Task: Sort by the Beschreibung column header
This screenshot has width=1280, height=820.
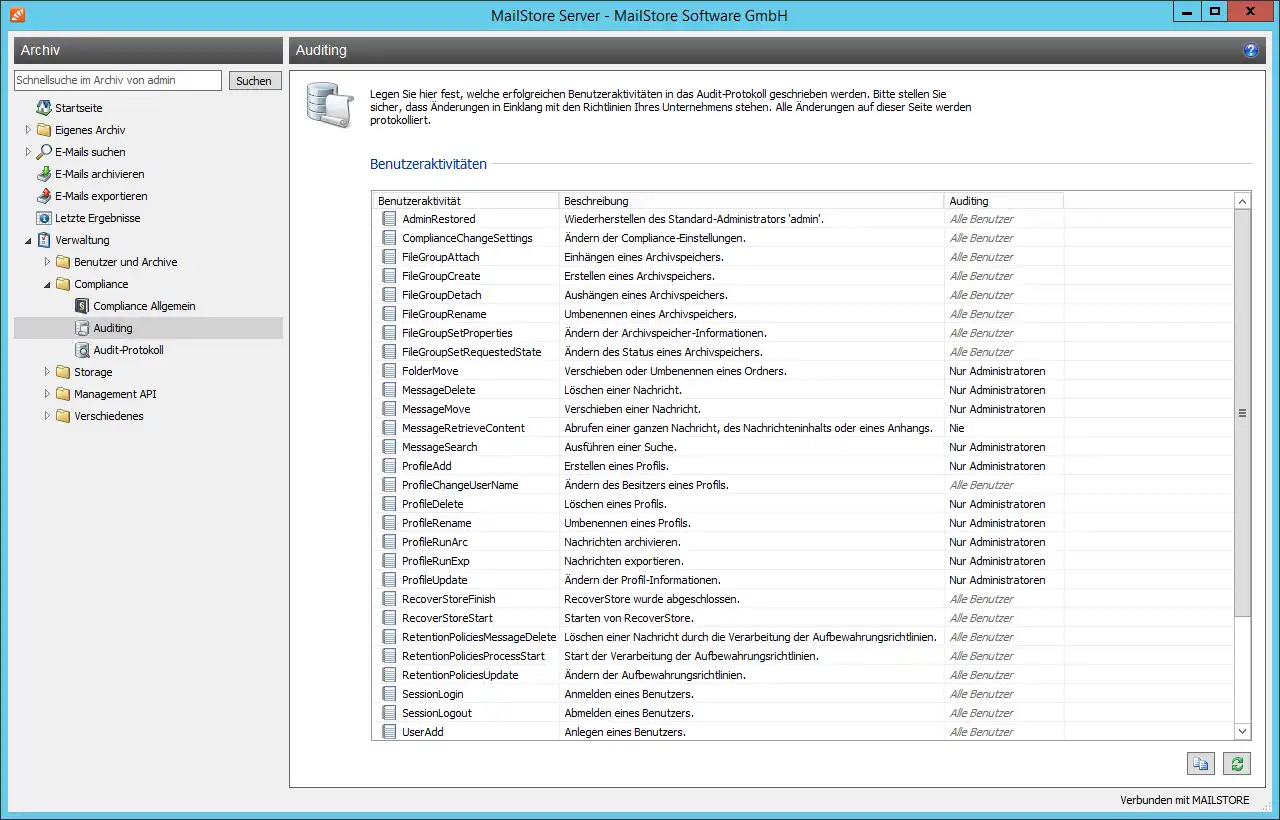Action: (752, 201)
